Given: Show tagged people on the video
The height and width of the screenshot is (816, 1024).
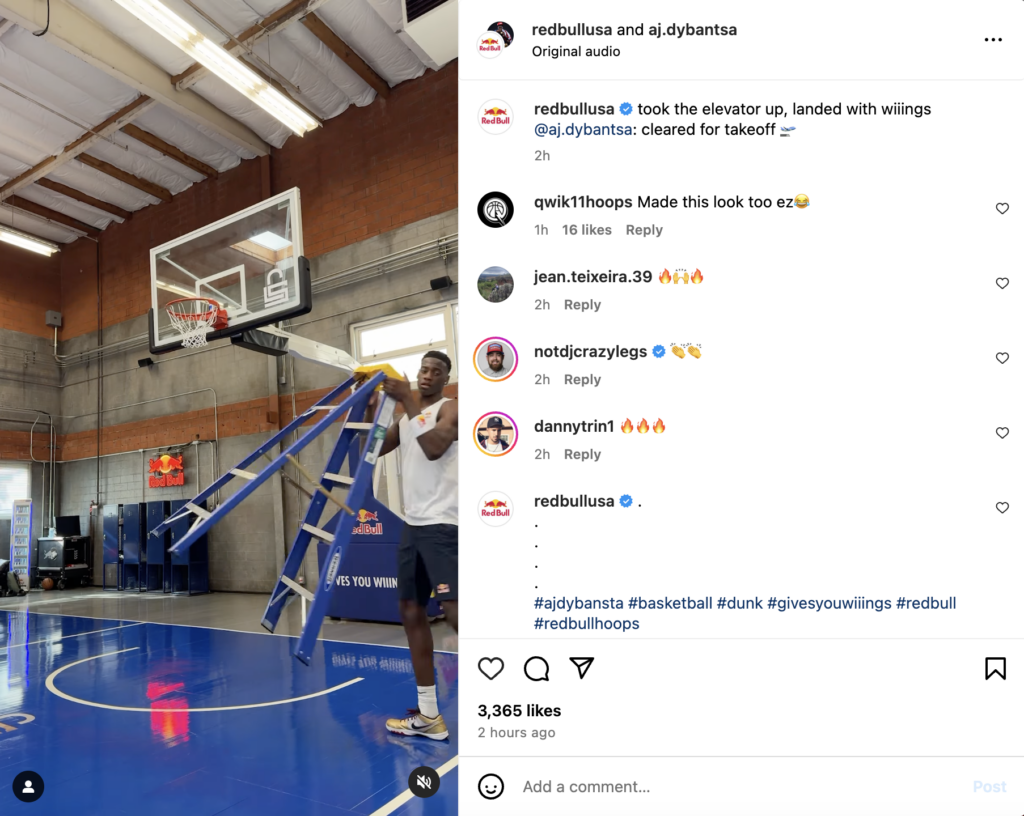Looking at the screenshot, I should click(28, 787).
